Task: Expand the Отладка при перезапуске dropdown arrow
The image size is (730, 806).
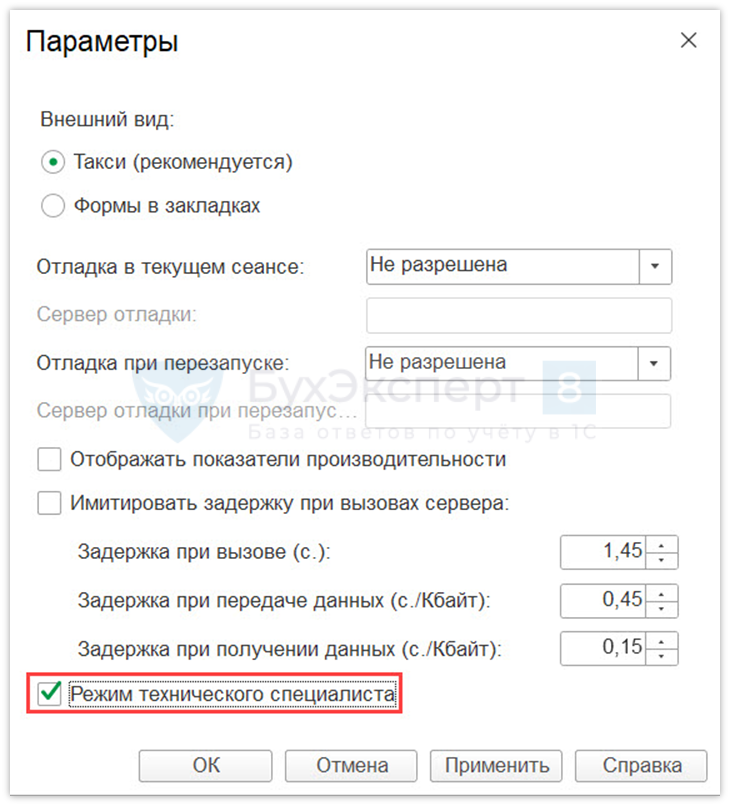Action: [655, 362]
